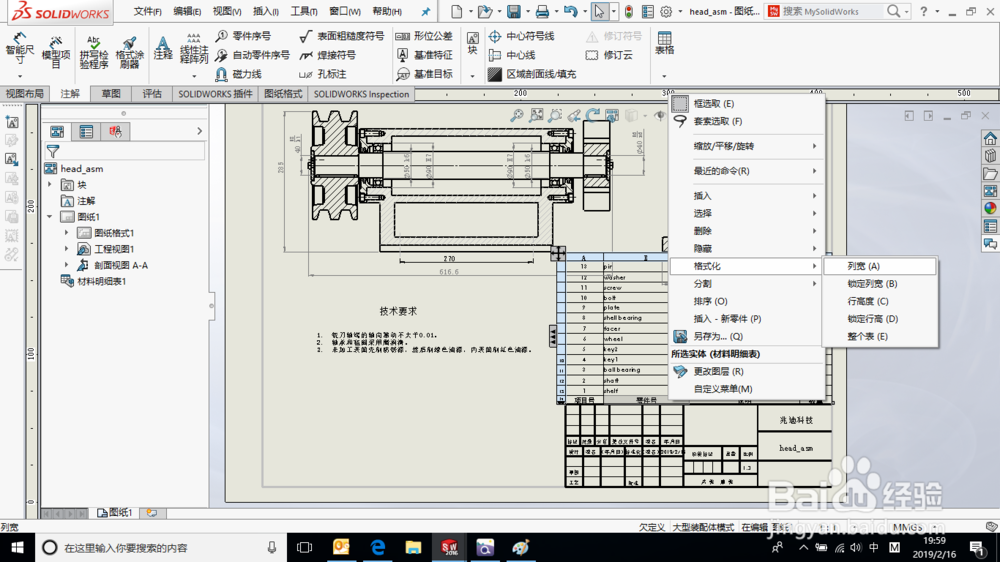Switch to the 视图布局 tab

click(25, 94)
